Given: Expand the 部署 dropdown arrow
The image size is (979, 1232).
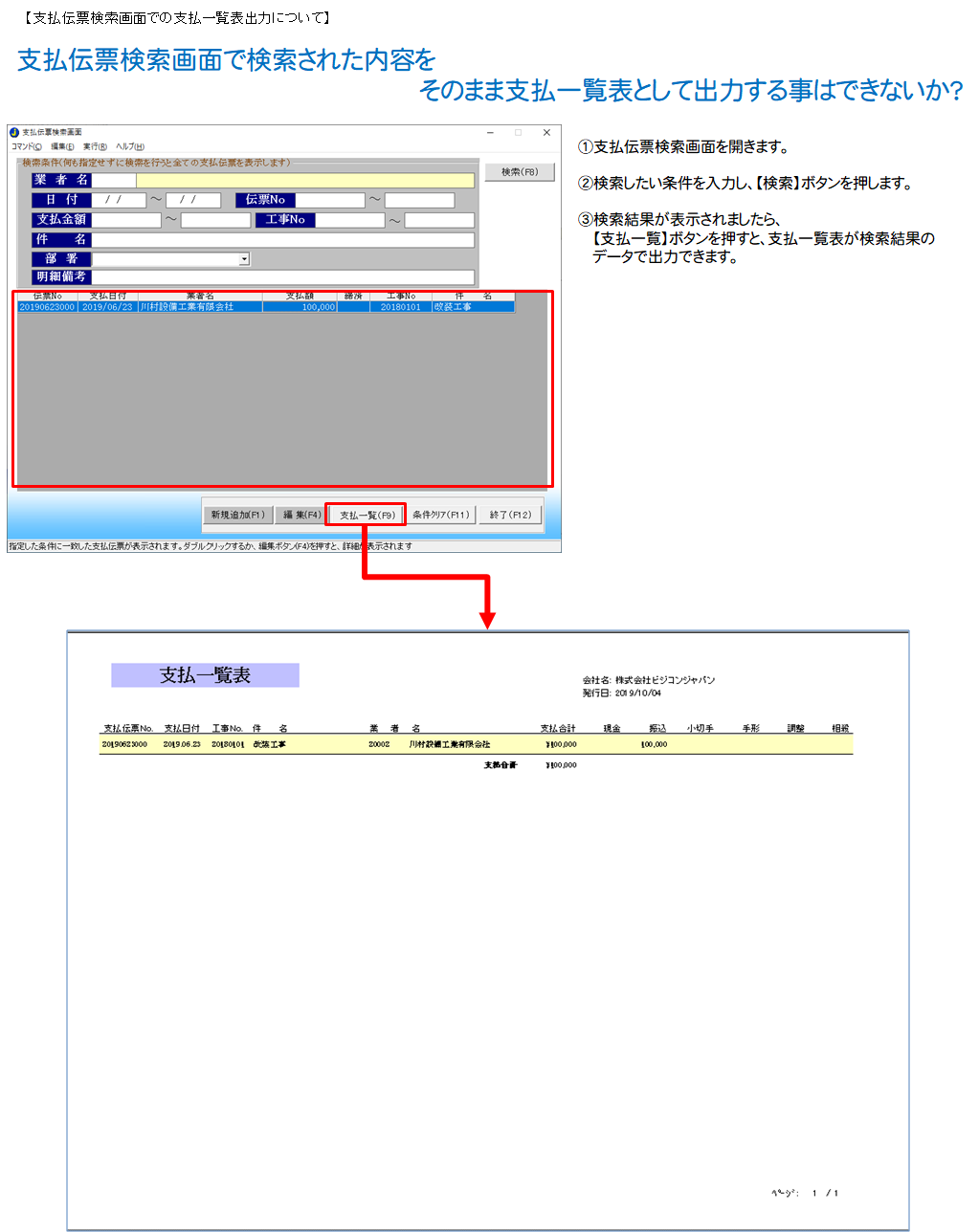Looking at the screenshot, I should coord(244,259).
